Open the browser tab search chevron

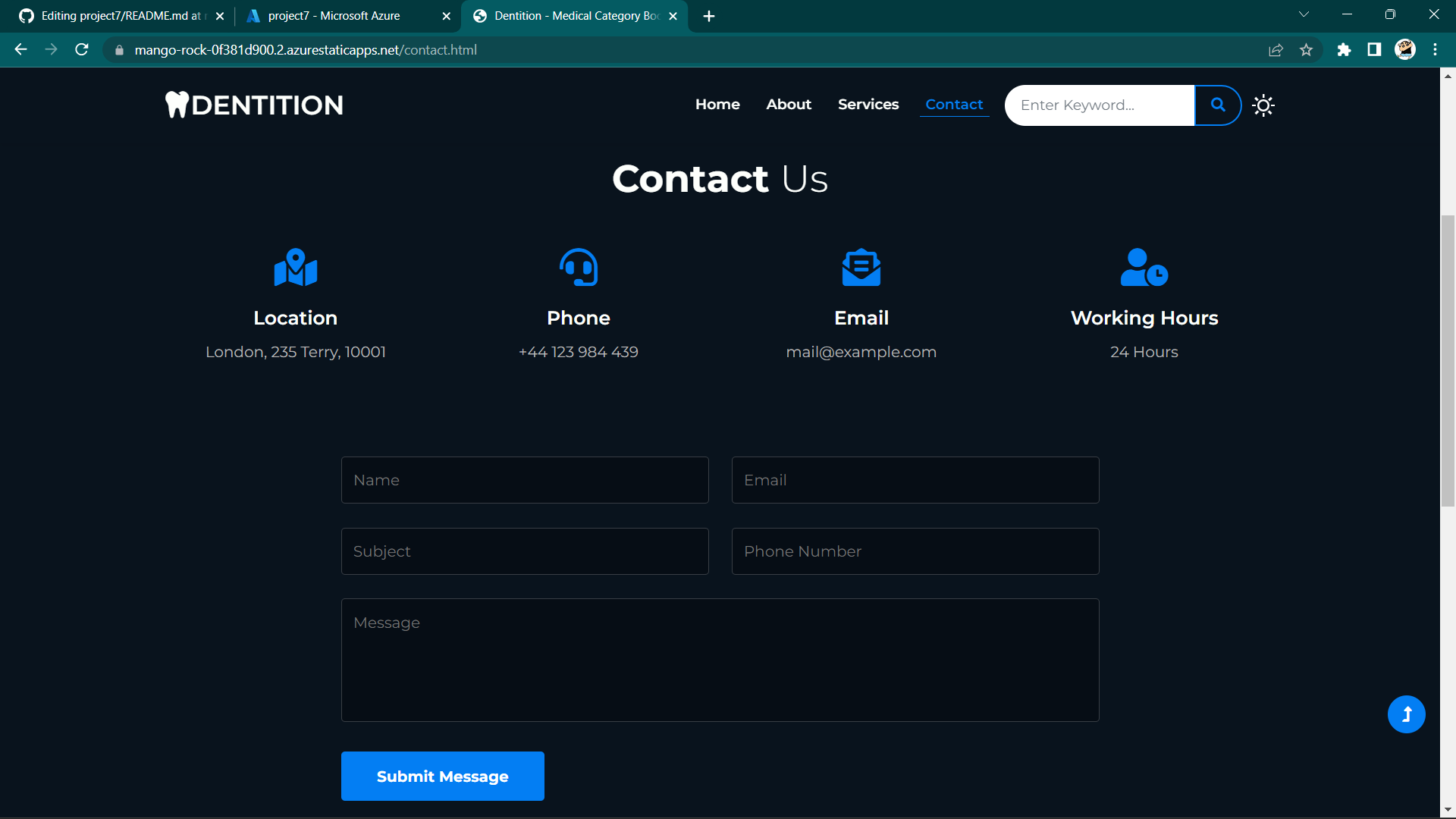tap(1304, 14)
